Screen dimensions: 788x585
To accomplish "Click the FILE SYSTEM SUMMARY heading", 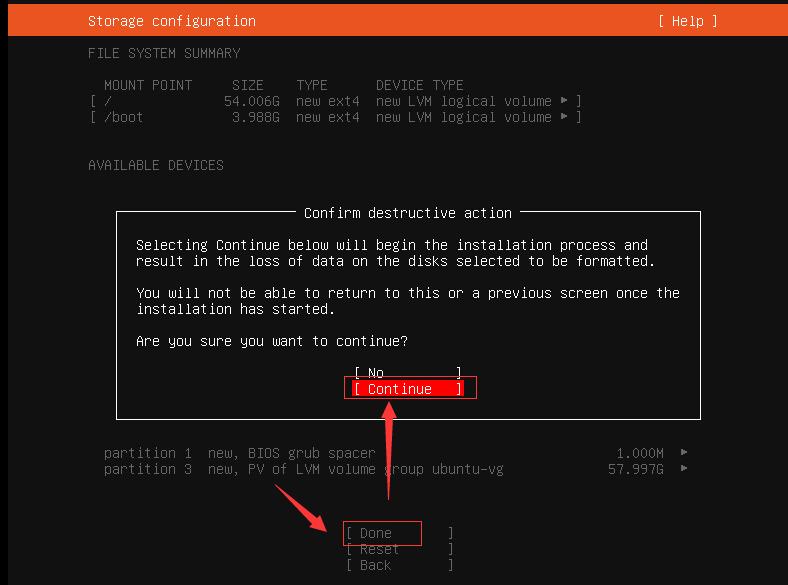I will coord(164,53).
